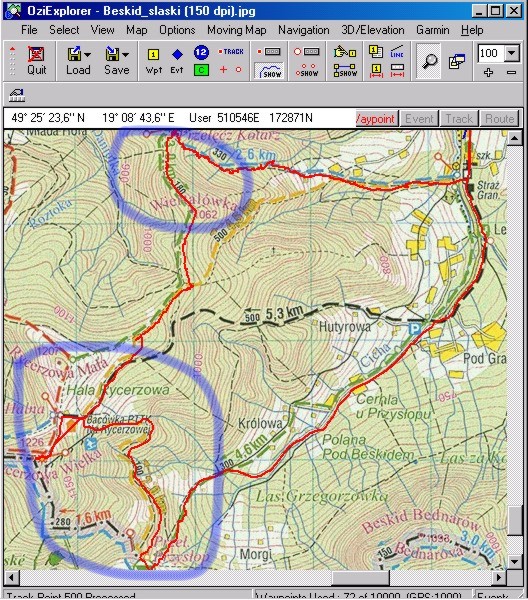The width and height of the screenshot is (528, 600).
Task: Click the blue circle 12 icon
Action: (201, 52)
